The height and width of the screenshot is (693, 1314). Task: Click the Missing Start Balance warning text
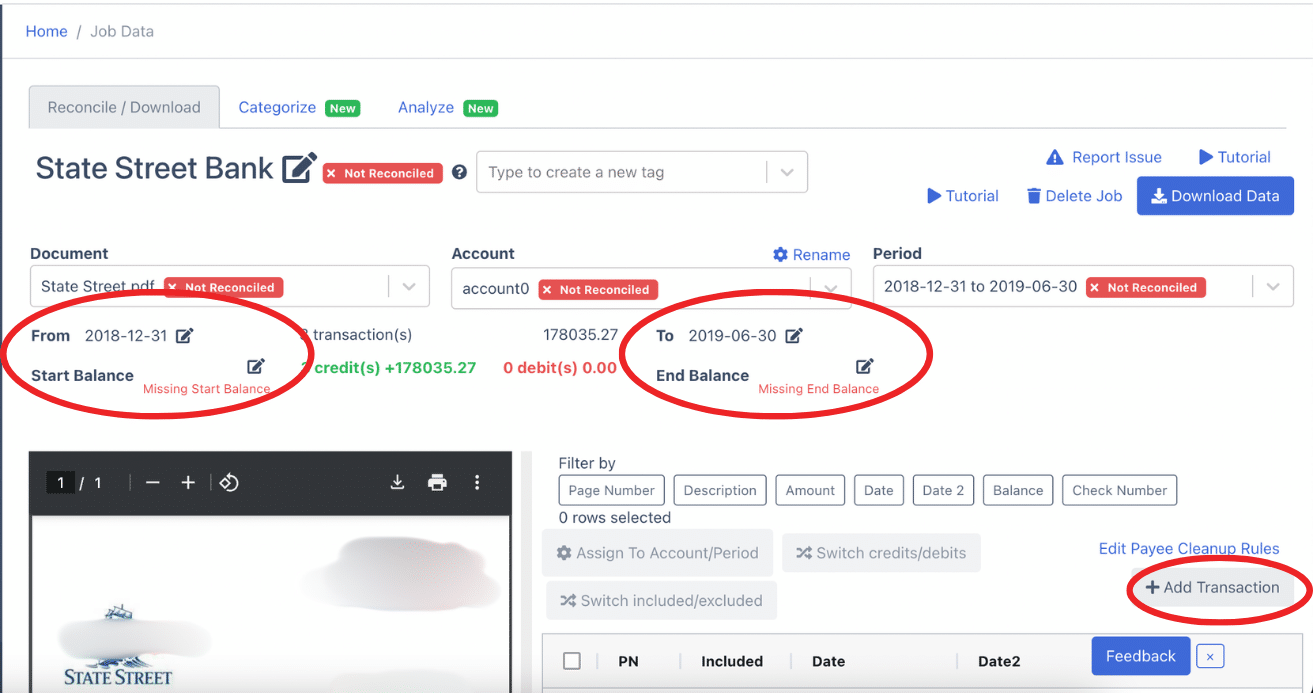pyautogui.click(x=206, y=389)
